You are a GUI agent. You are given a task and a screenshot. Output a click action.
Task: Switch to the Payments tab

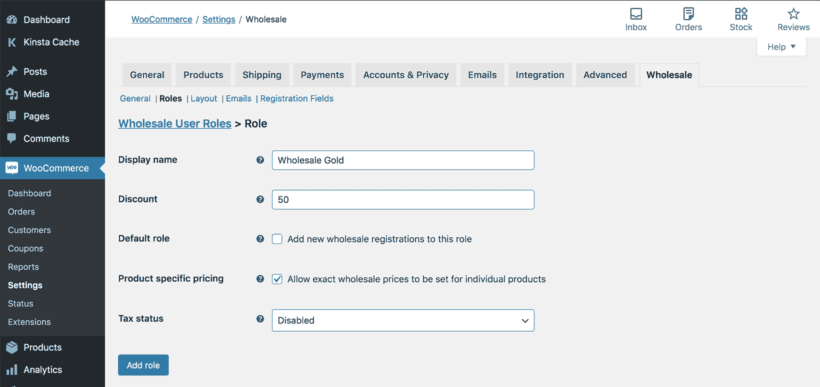(x=322, y=75)
